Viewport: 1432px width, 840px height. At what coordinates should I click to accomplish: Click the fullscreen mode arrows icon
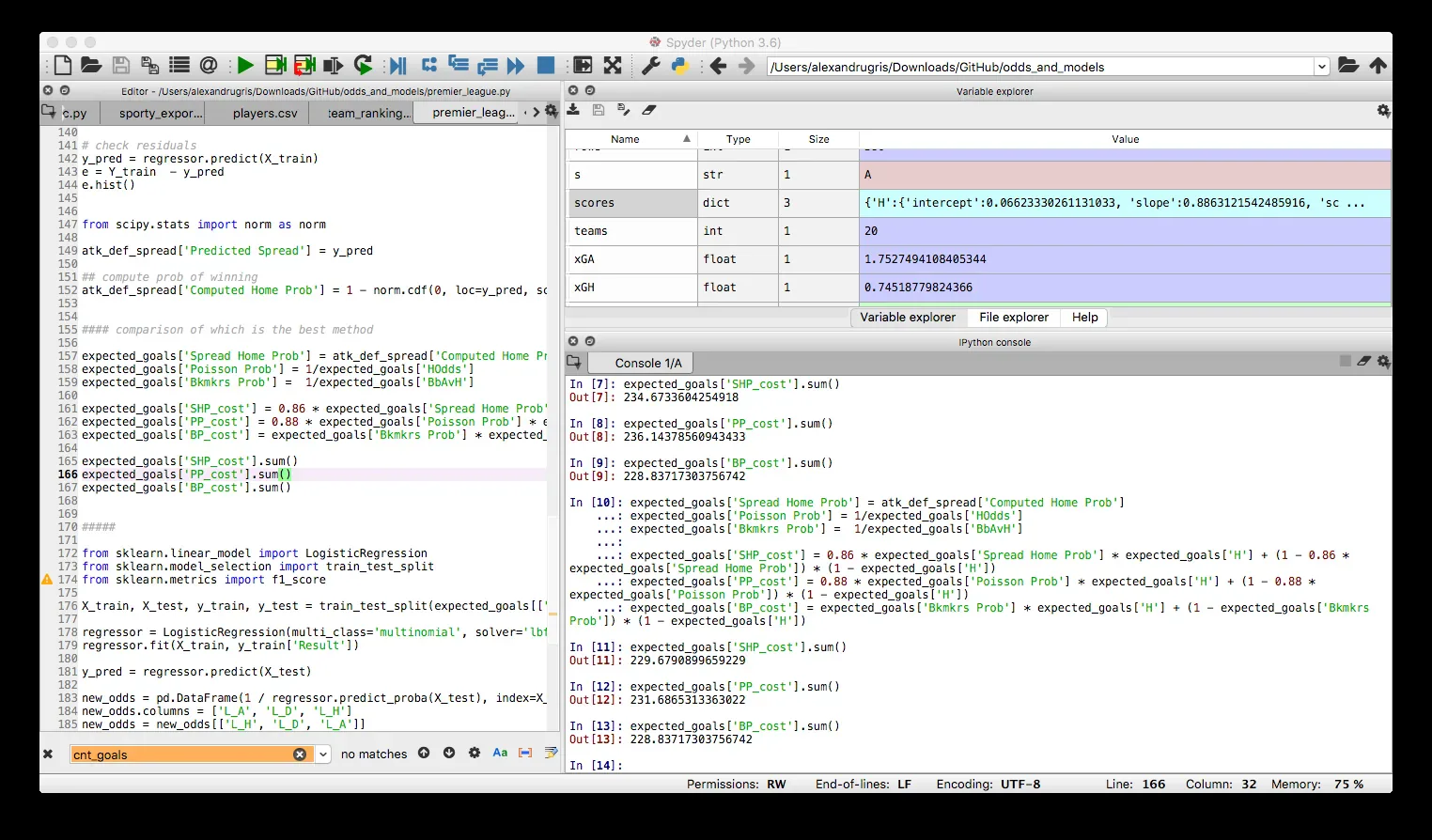tap(613, 66)
